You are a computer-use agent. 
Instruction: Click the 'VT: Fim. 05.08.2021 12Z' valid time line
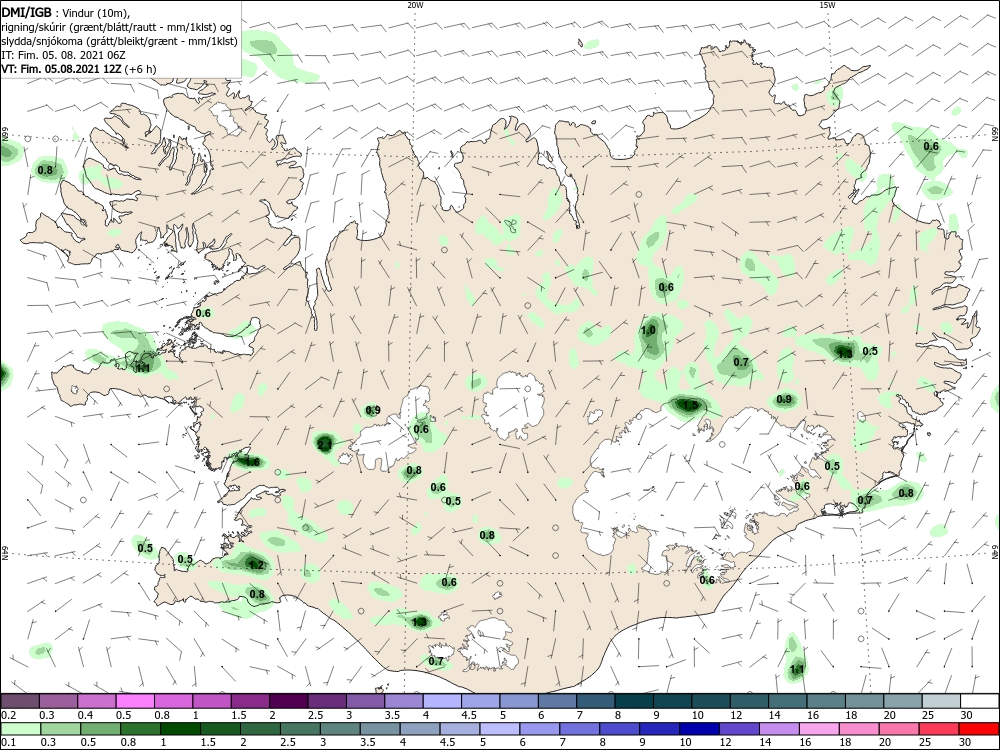tap(62, 69)
